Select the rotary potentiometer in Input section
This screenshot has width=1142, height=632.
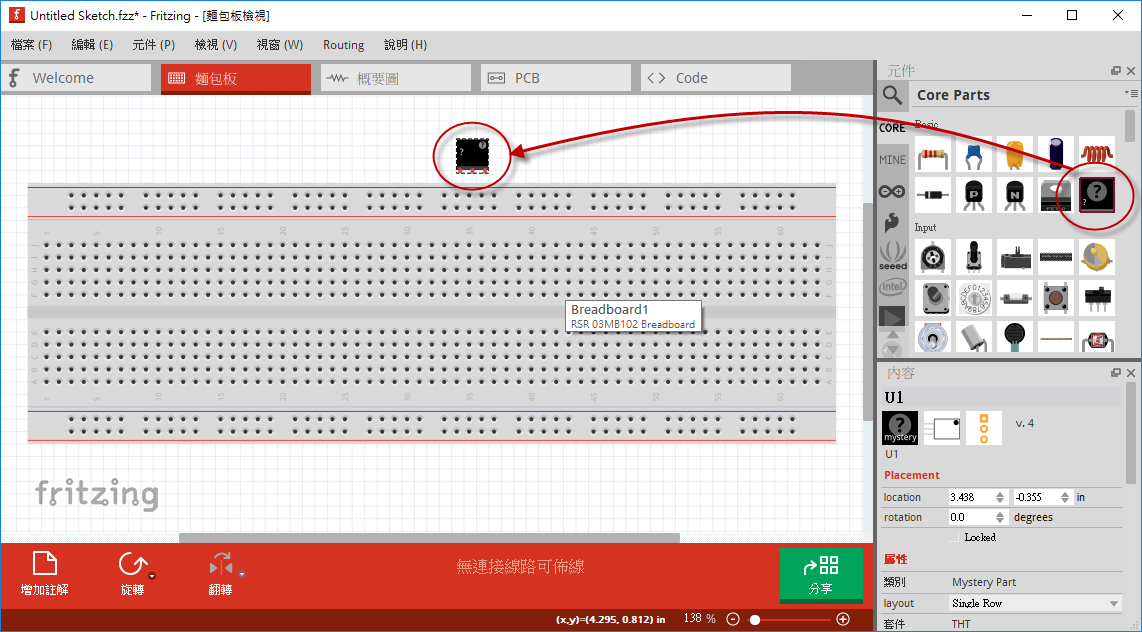coord(933,257)
